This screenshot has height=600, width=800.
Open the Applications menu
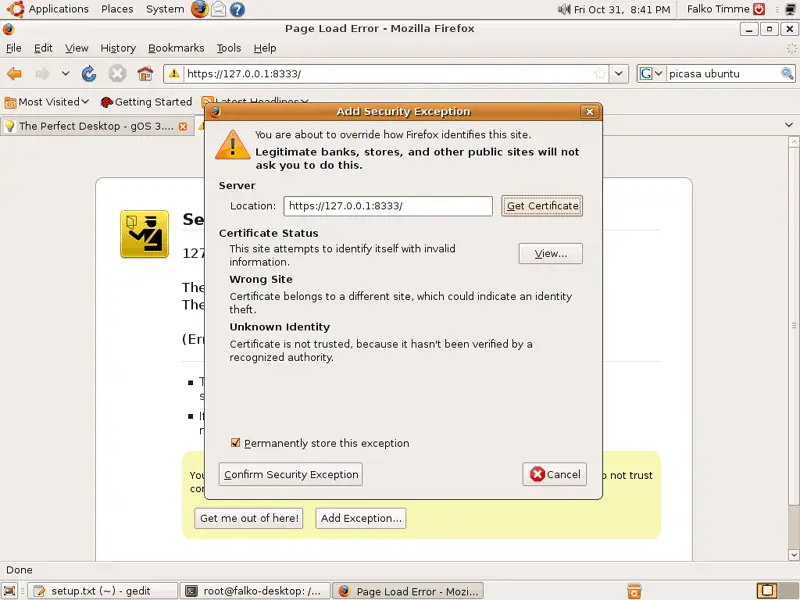[x=58, y=9]
